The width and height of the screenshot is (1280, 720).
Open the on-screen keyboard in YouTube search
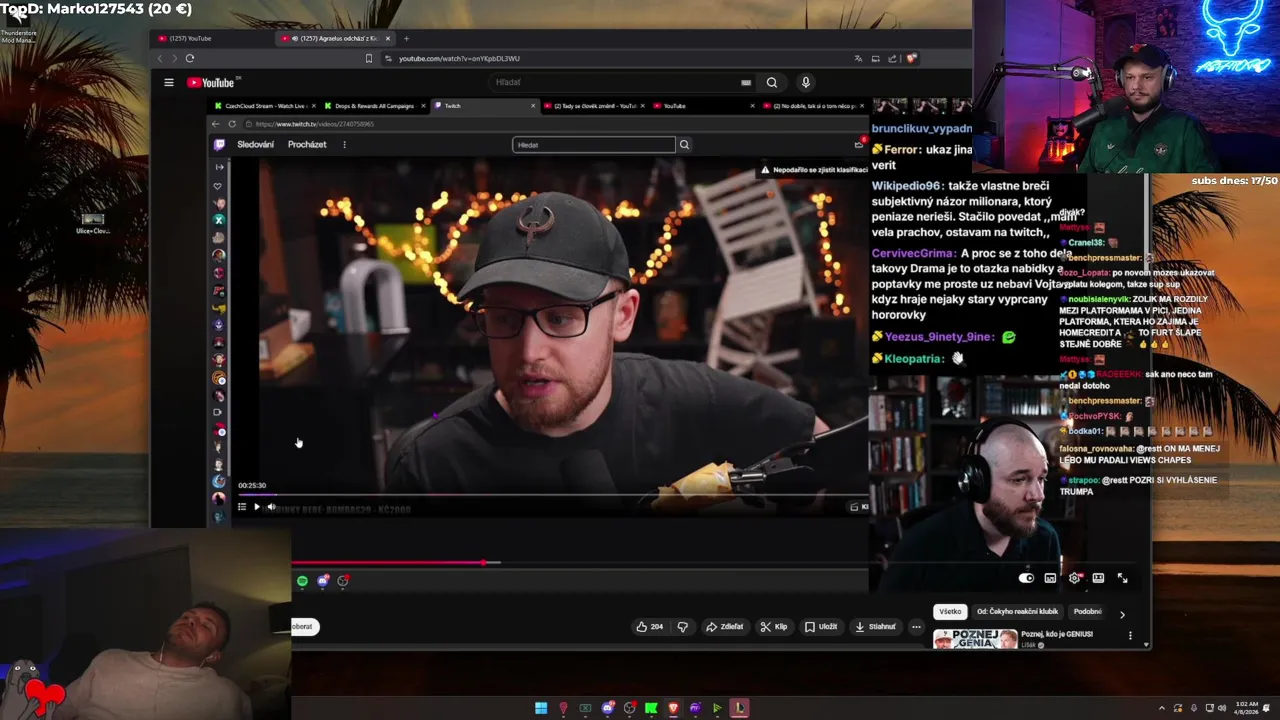(x=746, y=82)
